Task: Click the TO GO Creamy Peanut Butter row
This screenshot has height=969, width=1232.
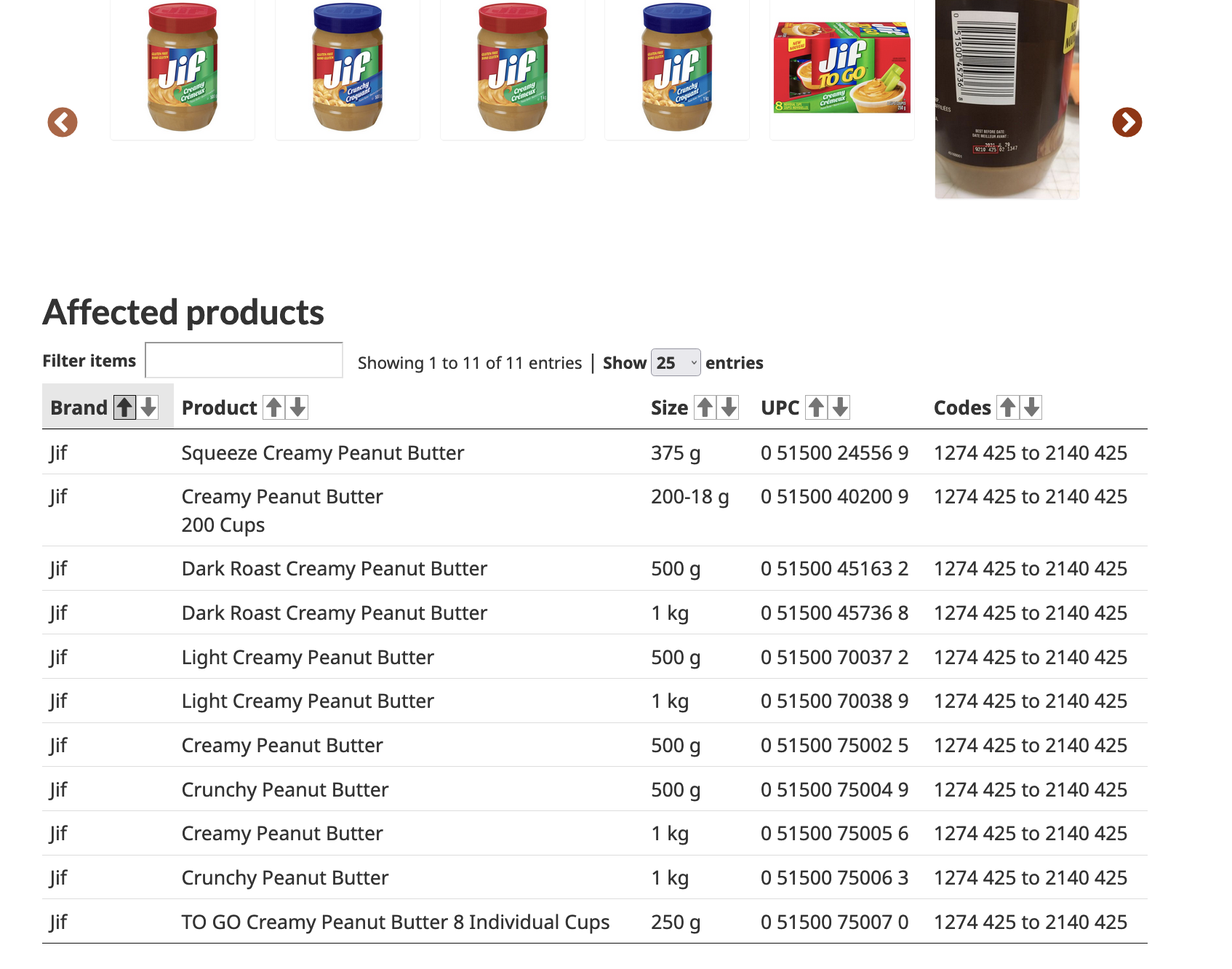Action: pyautogui.click(x=595, y=922)
